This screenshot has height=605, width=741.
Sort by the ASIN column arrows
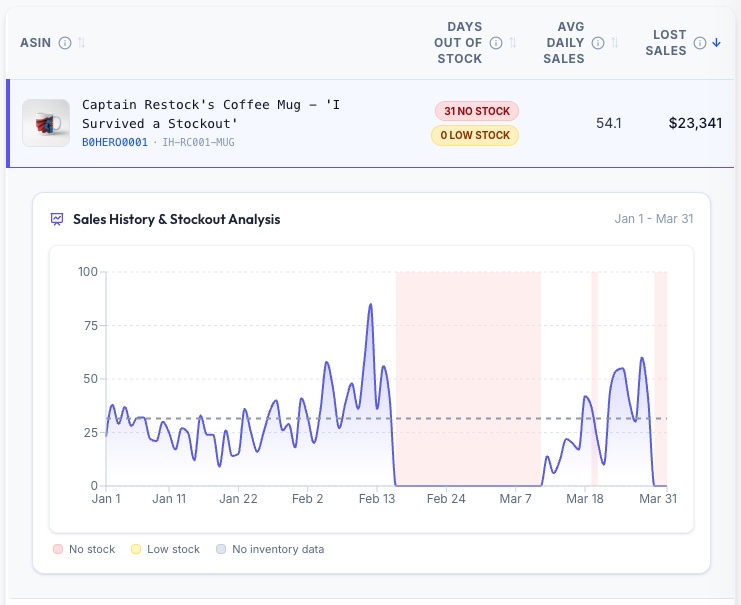pyautogui.click(x=81, y=43)
